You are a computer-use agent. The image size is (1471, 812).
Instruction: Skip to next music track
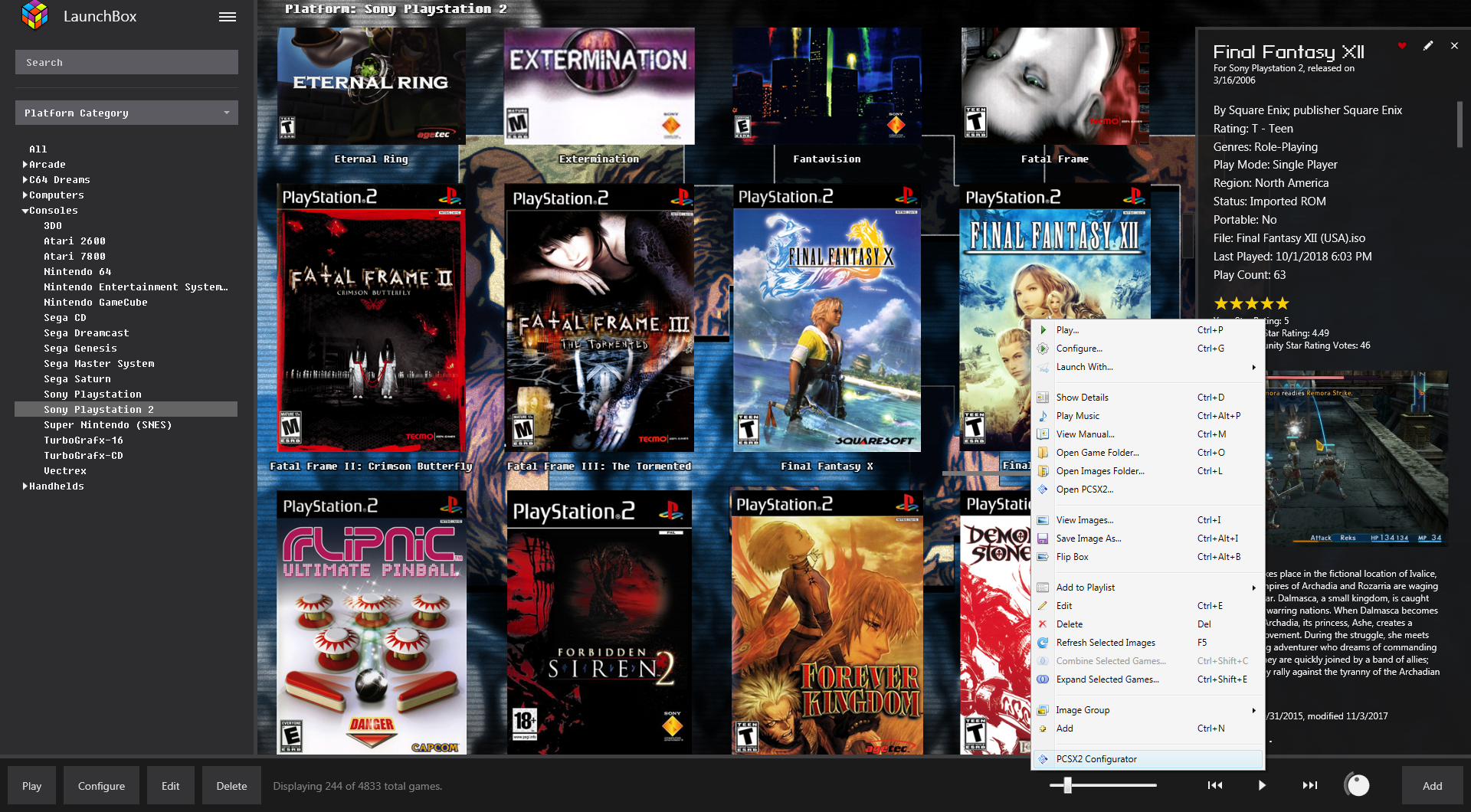tap(1310, 785)
